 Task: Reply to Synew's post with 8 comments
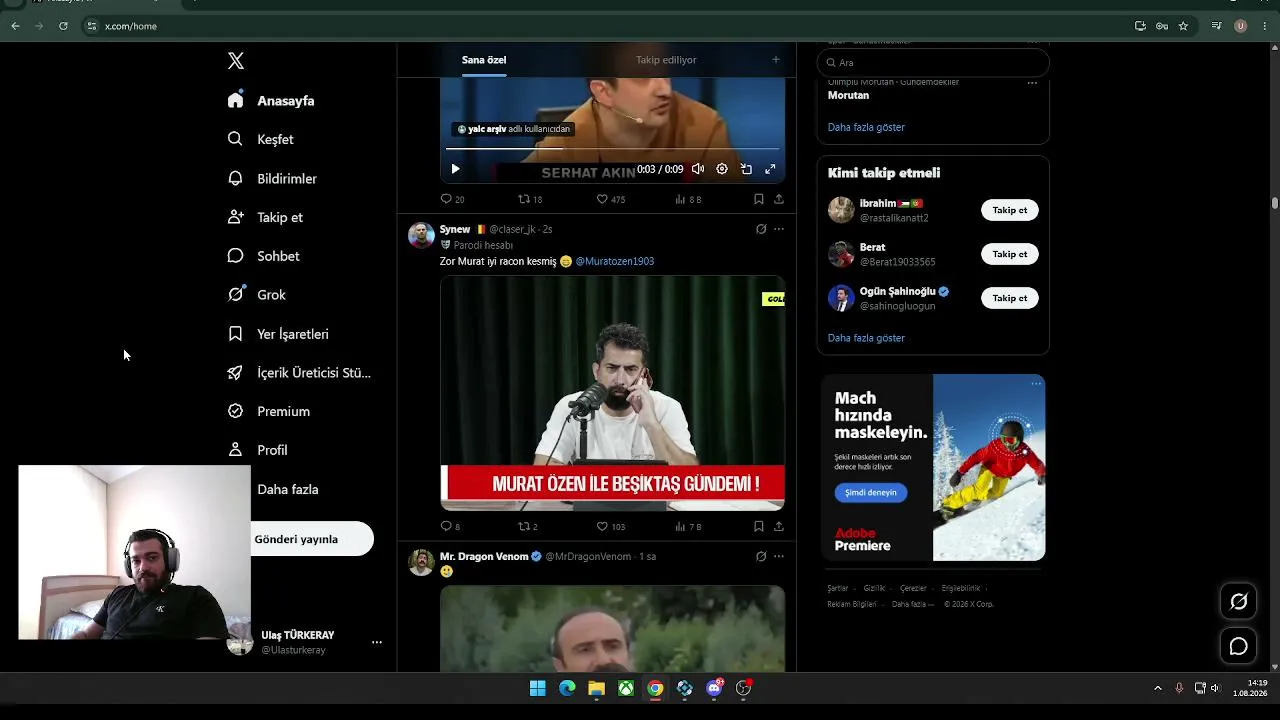pyautogui.click(x=450, y=526)
